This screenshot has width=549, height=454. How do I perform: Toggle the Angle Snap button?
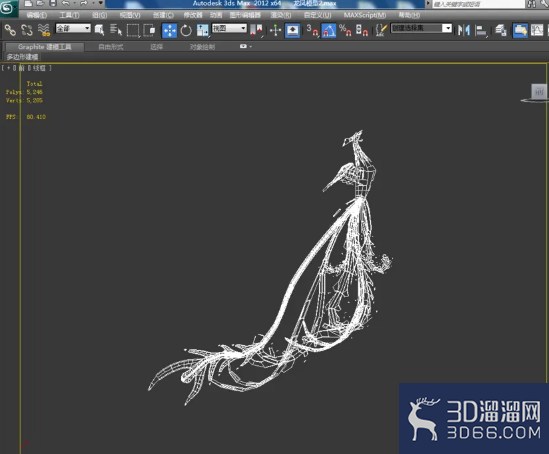329,30
